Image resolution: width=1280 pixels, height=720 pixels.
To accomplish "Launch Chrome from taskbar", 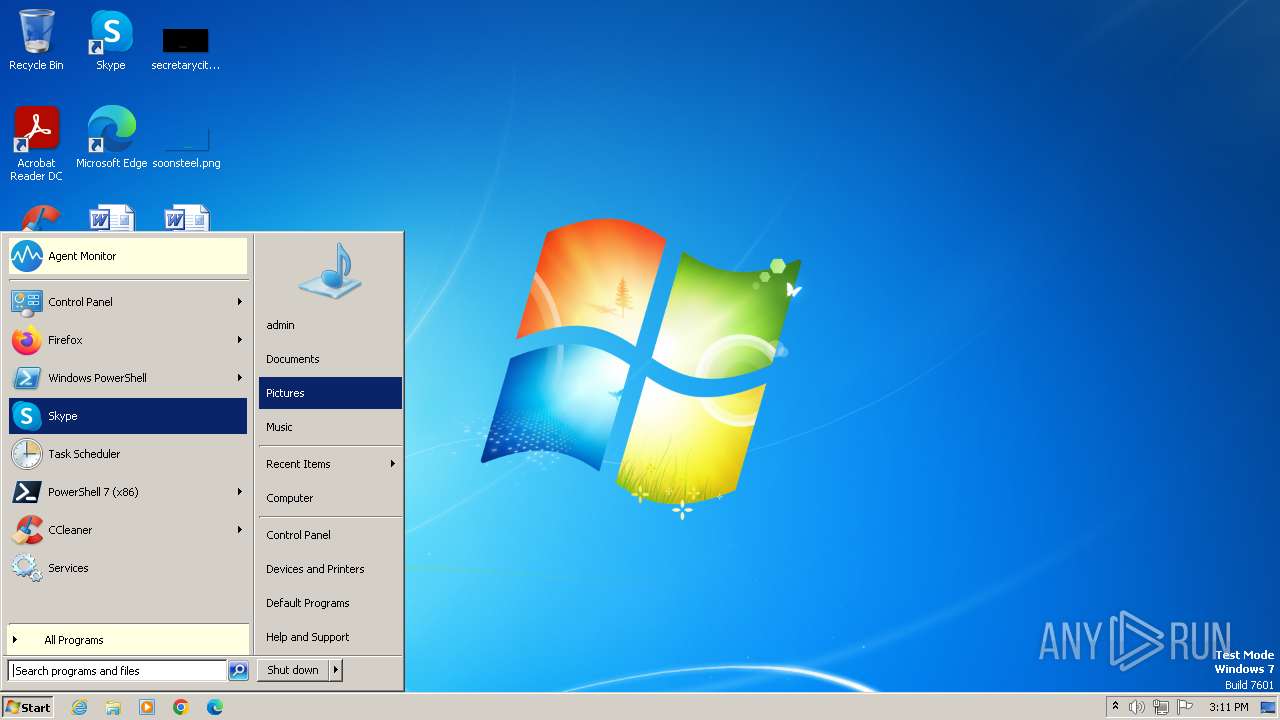I will [181, 707].
